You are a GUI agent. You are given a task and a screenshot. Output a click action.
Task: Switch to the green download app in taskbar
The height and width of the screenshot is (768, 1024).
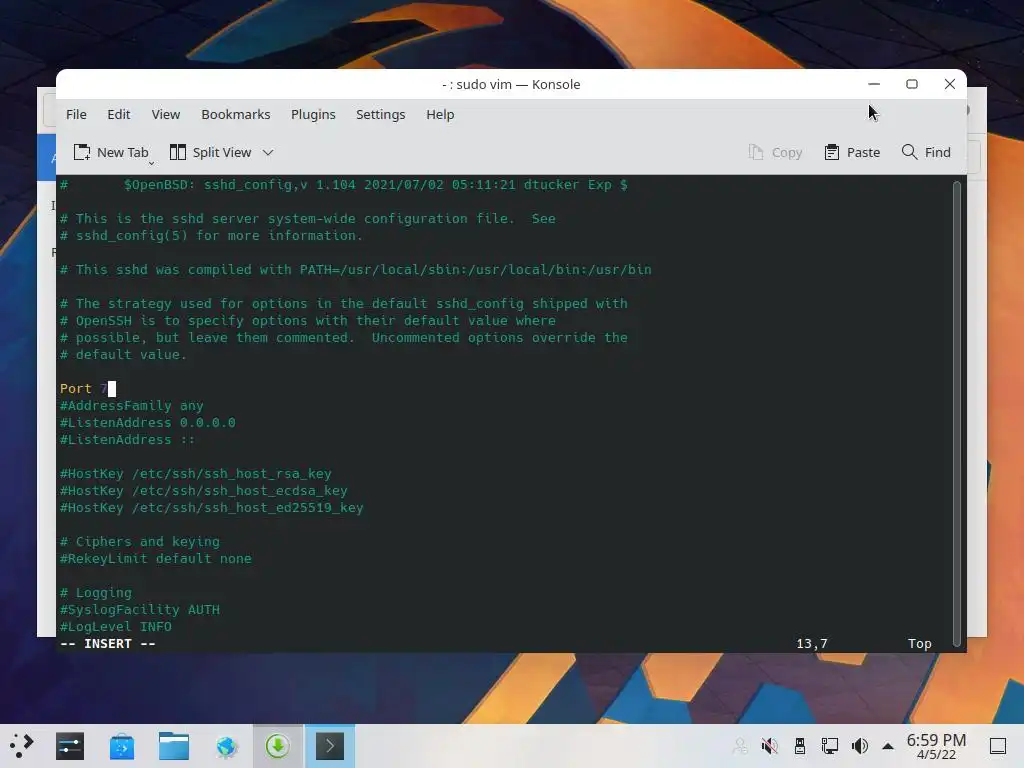(x=278, y=746)
